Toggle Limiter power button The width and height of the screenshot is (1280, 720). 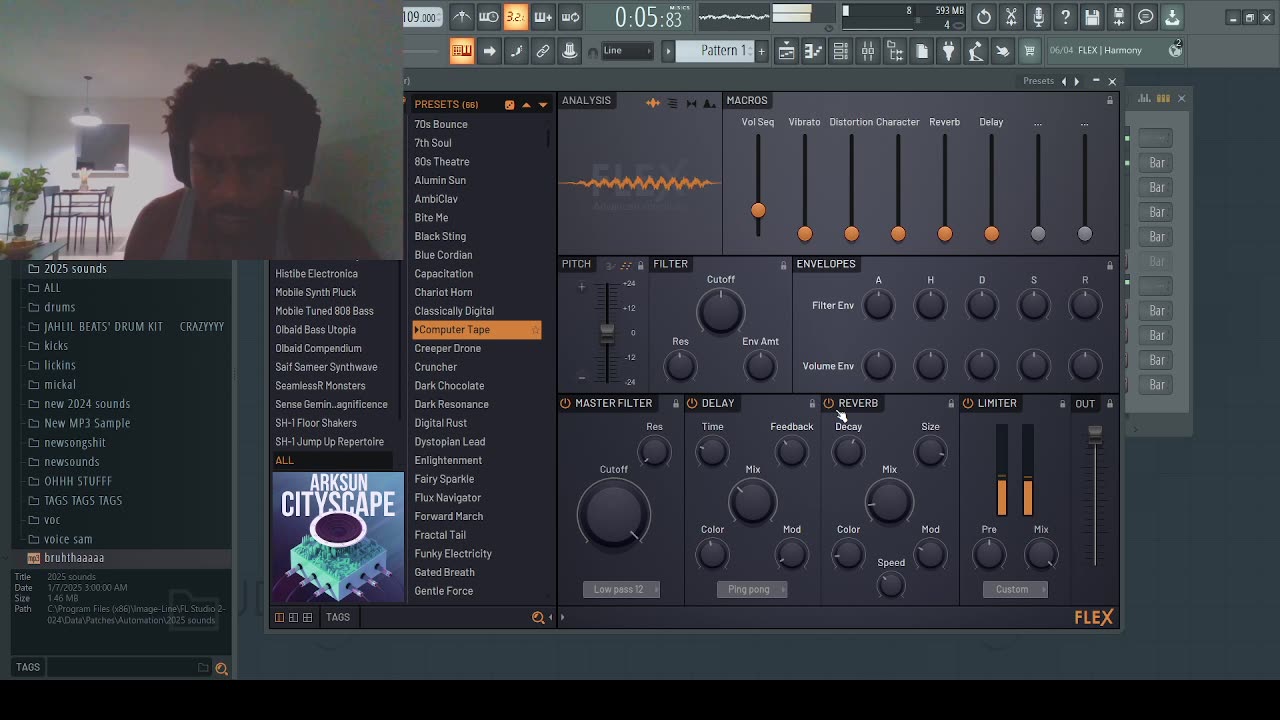click(968, 403)
